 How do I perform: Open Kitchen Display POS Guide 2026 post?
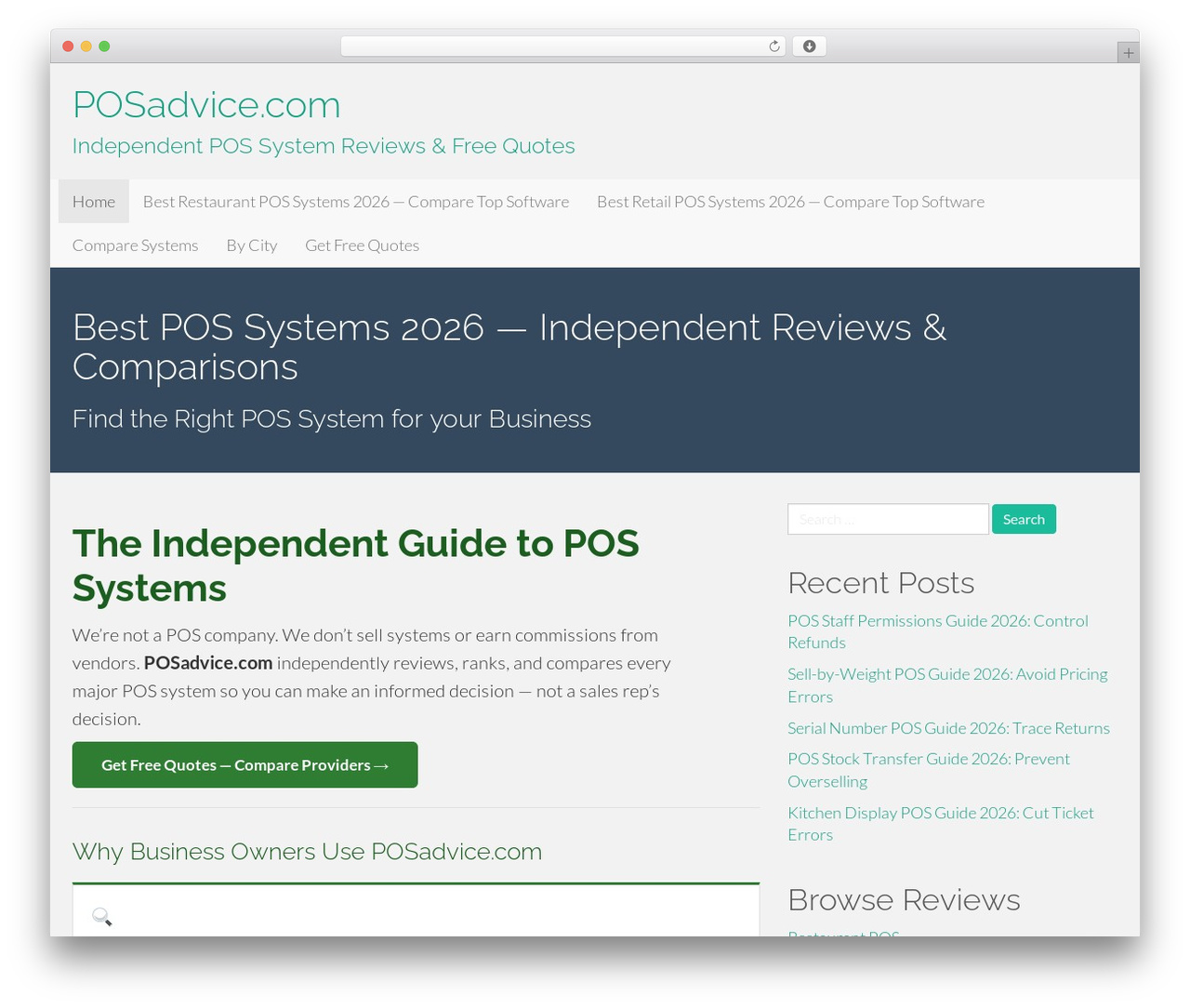click(940, 824)
